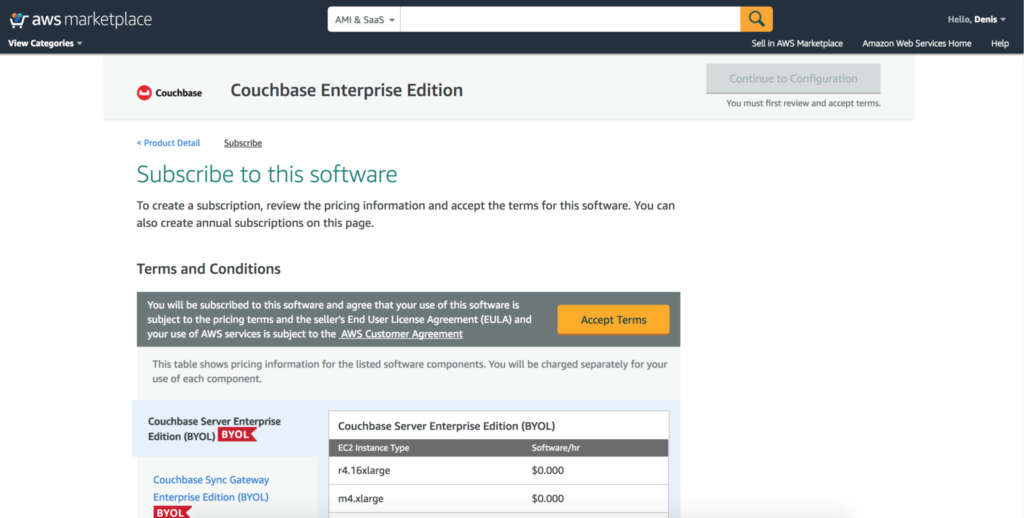Expand the View Categories menu
Viewport: 1024px width, 518px height.
click(45, 43)
